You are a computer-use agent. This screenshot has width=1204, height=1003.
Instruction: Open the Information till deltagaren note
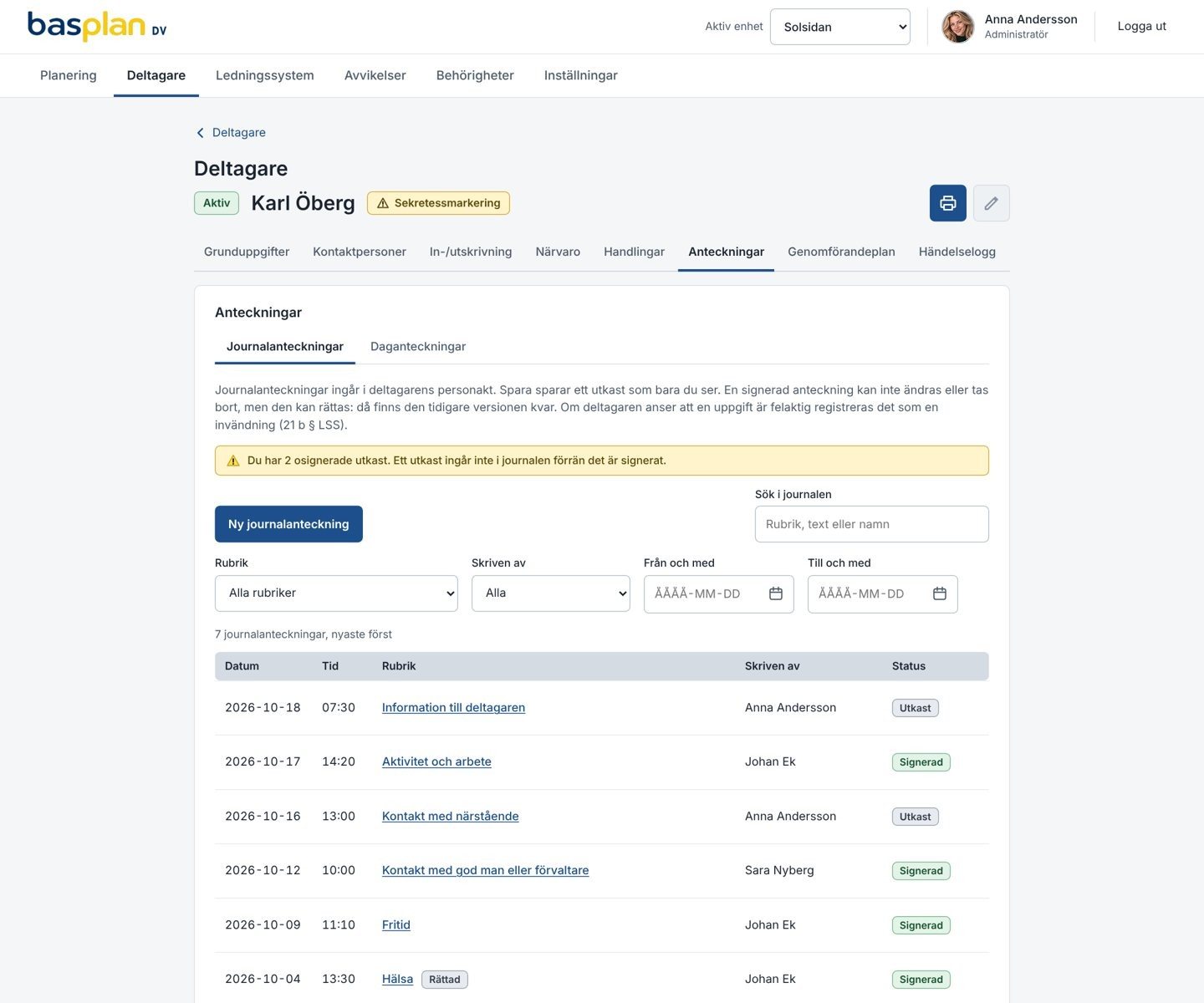coord(454,707)
